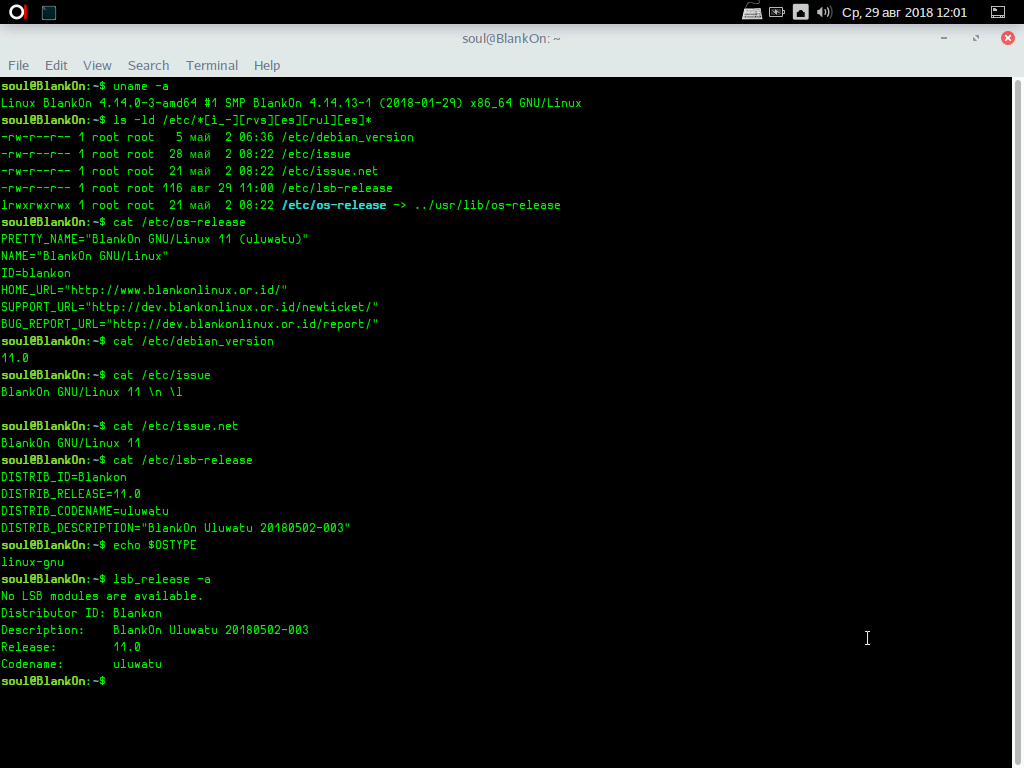Click the linux-gnu output line
Viewport: 1024px width, 768px height.
pyautogui.click(x=33, y=562)
